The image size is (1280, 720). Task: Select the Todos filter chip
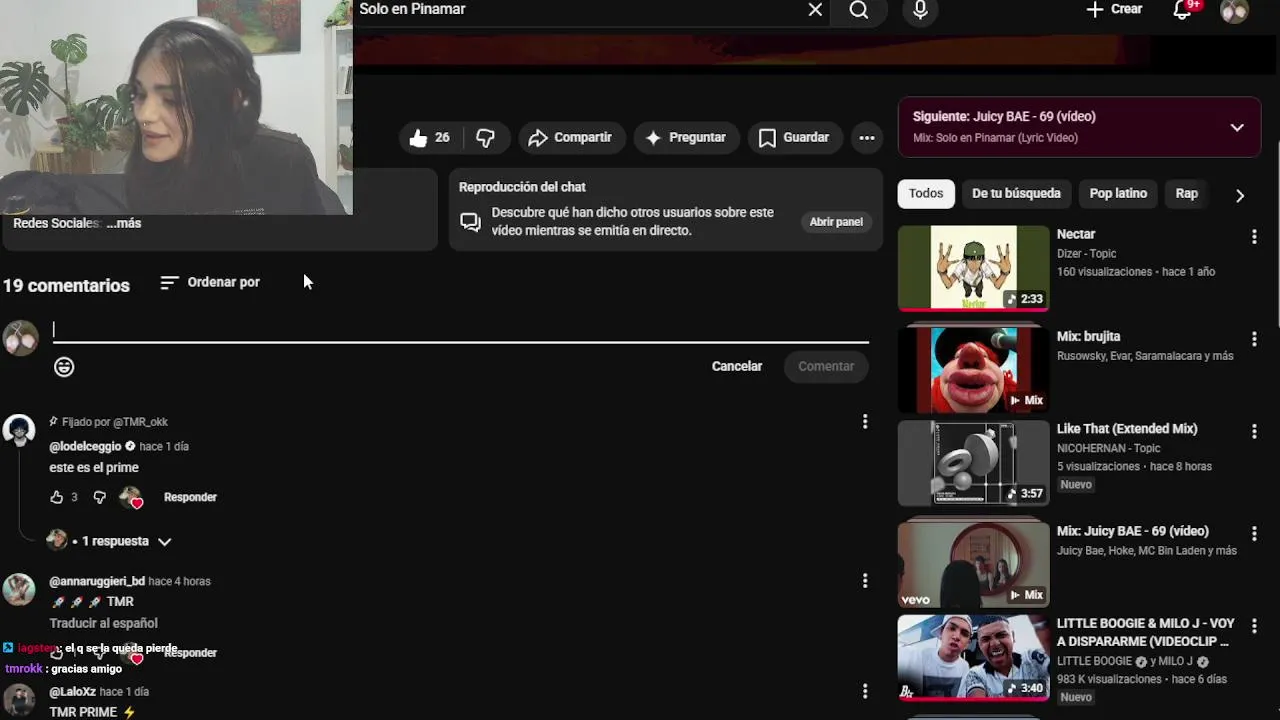(x=926, y=194)
